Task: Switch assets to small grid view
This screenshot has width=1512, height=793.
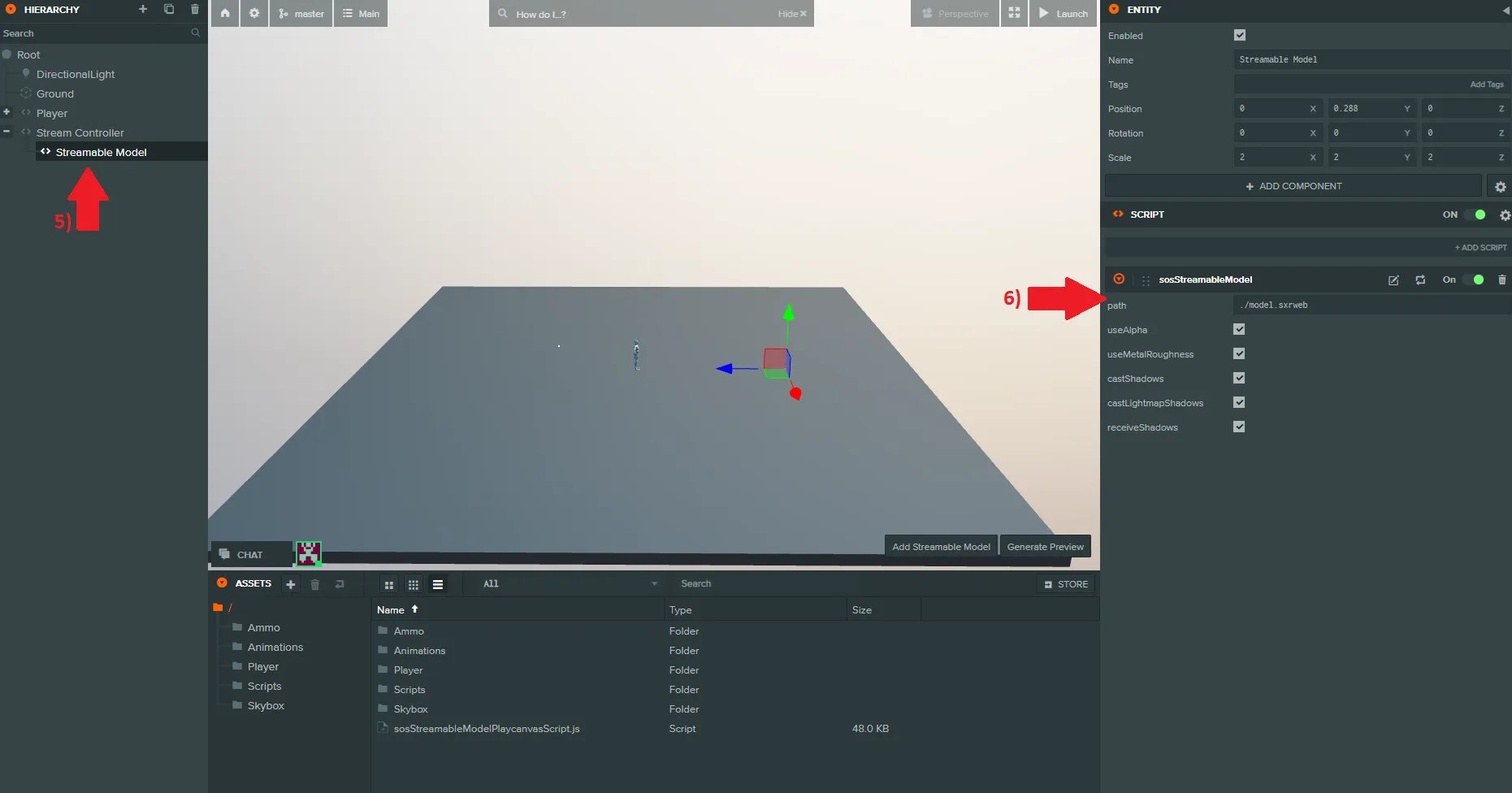Action: (414, 585)
